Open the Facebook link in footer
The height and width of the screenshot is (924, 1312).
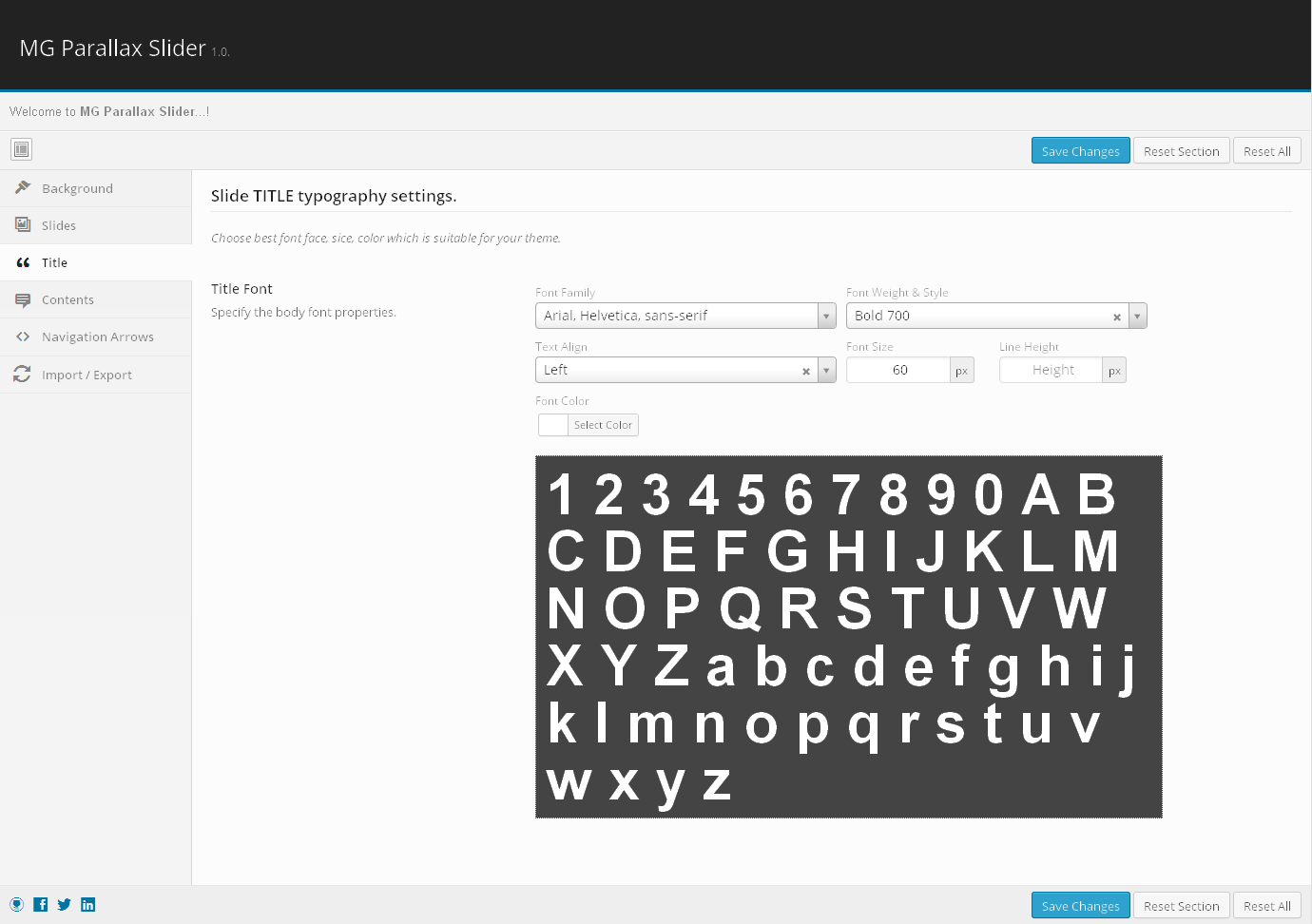pyautogui.click(x=41, y=904)
